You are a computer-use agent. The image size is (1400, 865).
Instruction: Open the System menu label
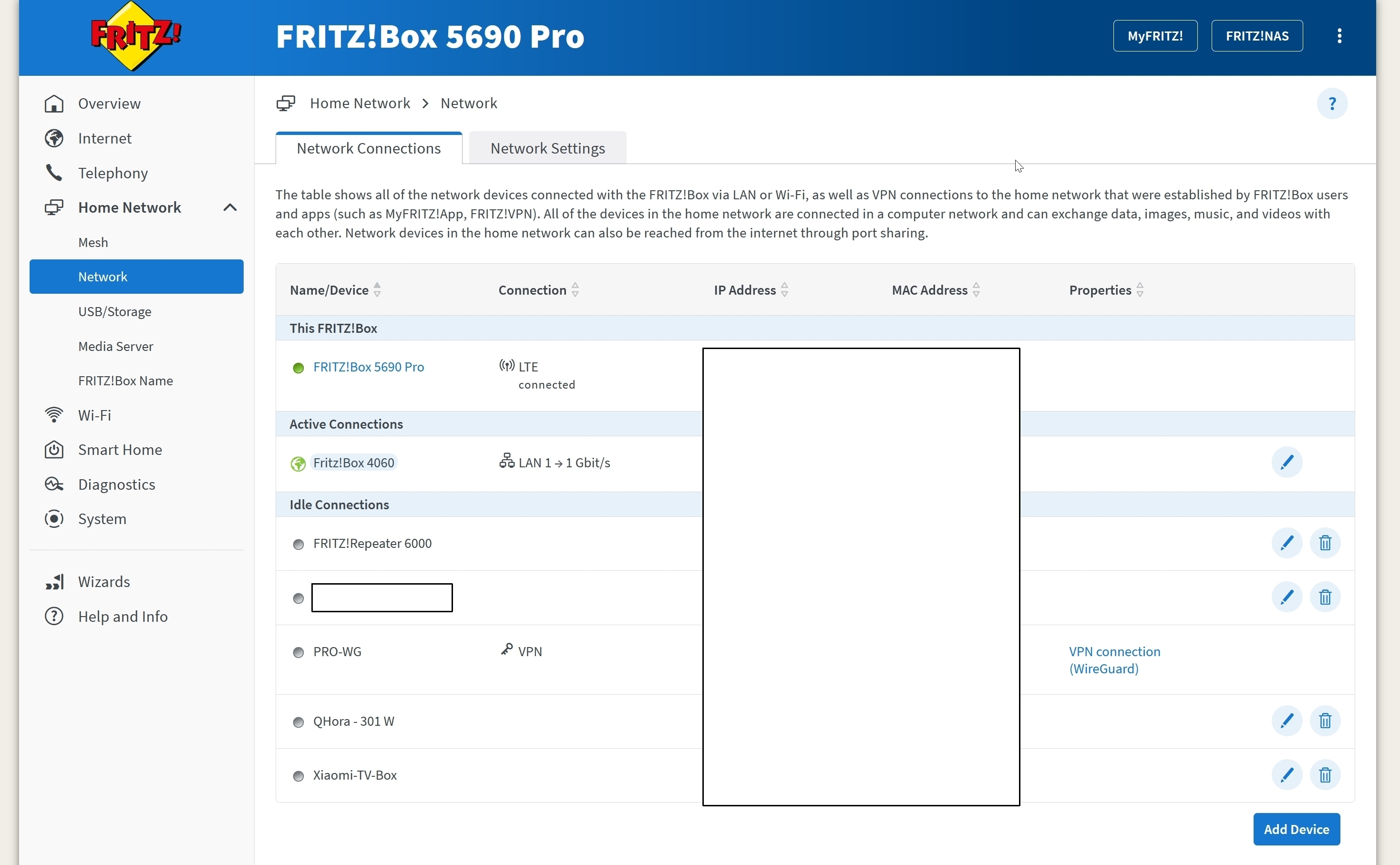102,519
